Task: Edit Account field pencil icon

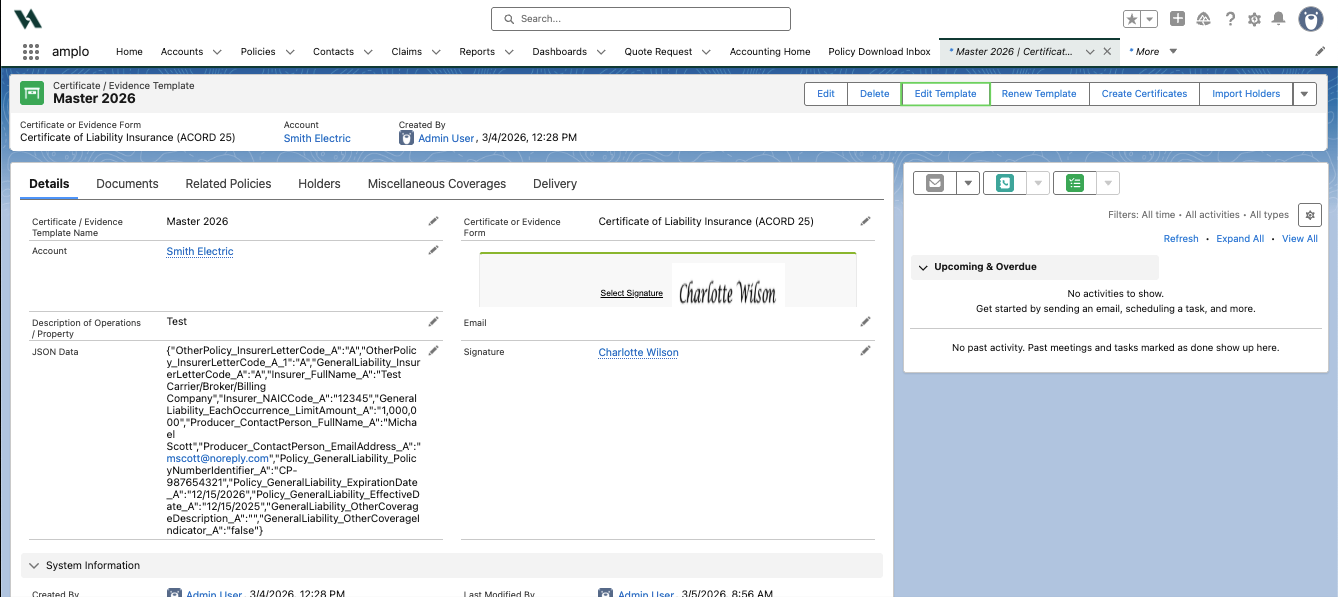Action: [x=433, y=250]
